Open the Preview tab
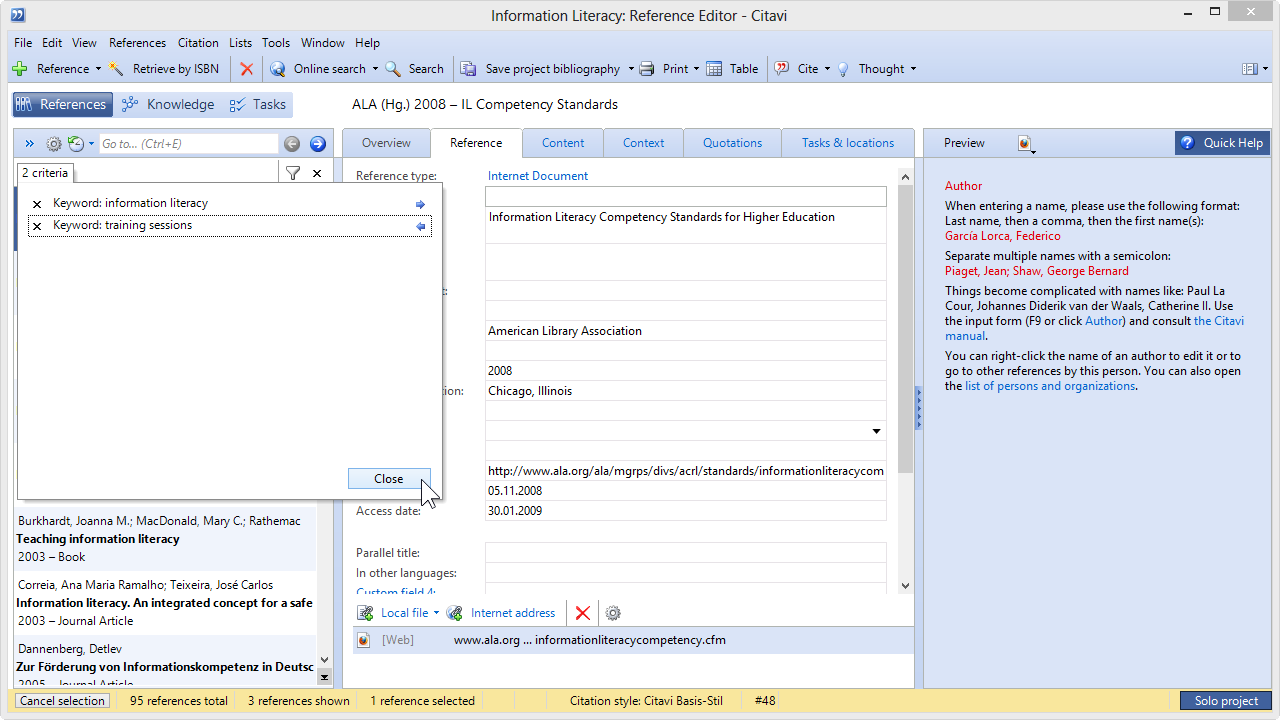1280x720 pixels. tap(964, 143)
